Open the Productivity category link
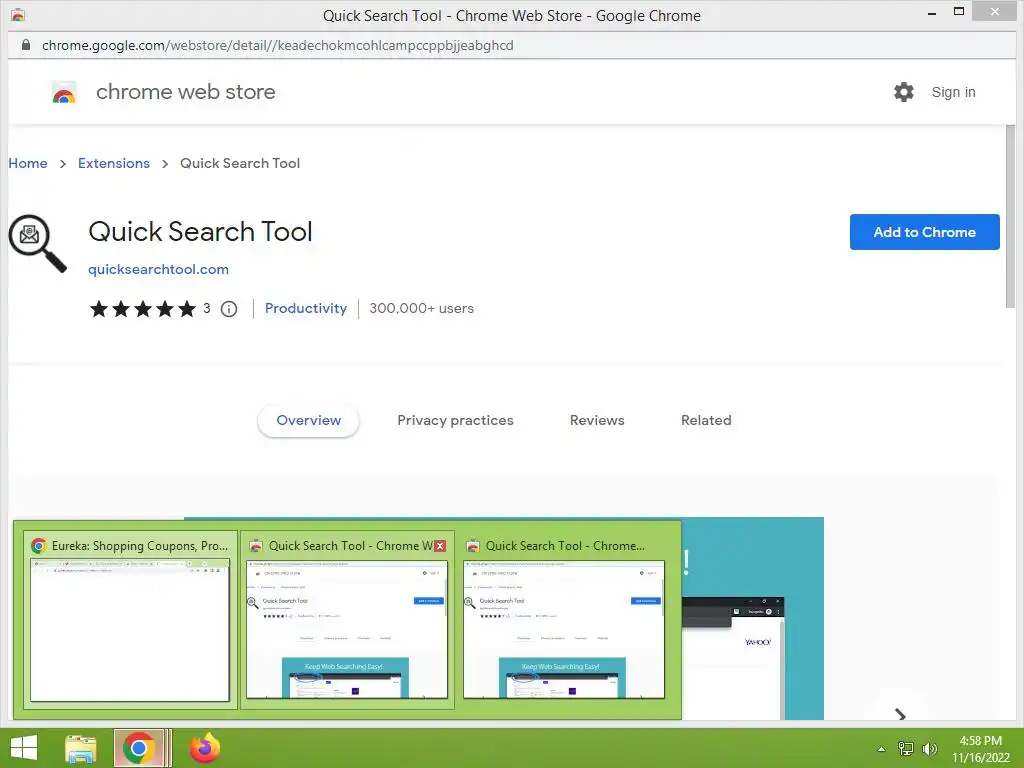The image size is (1024, 768). point(306,308)
